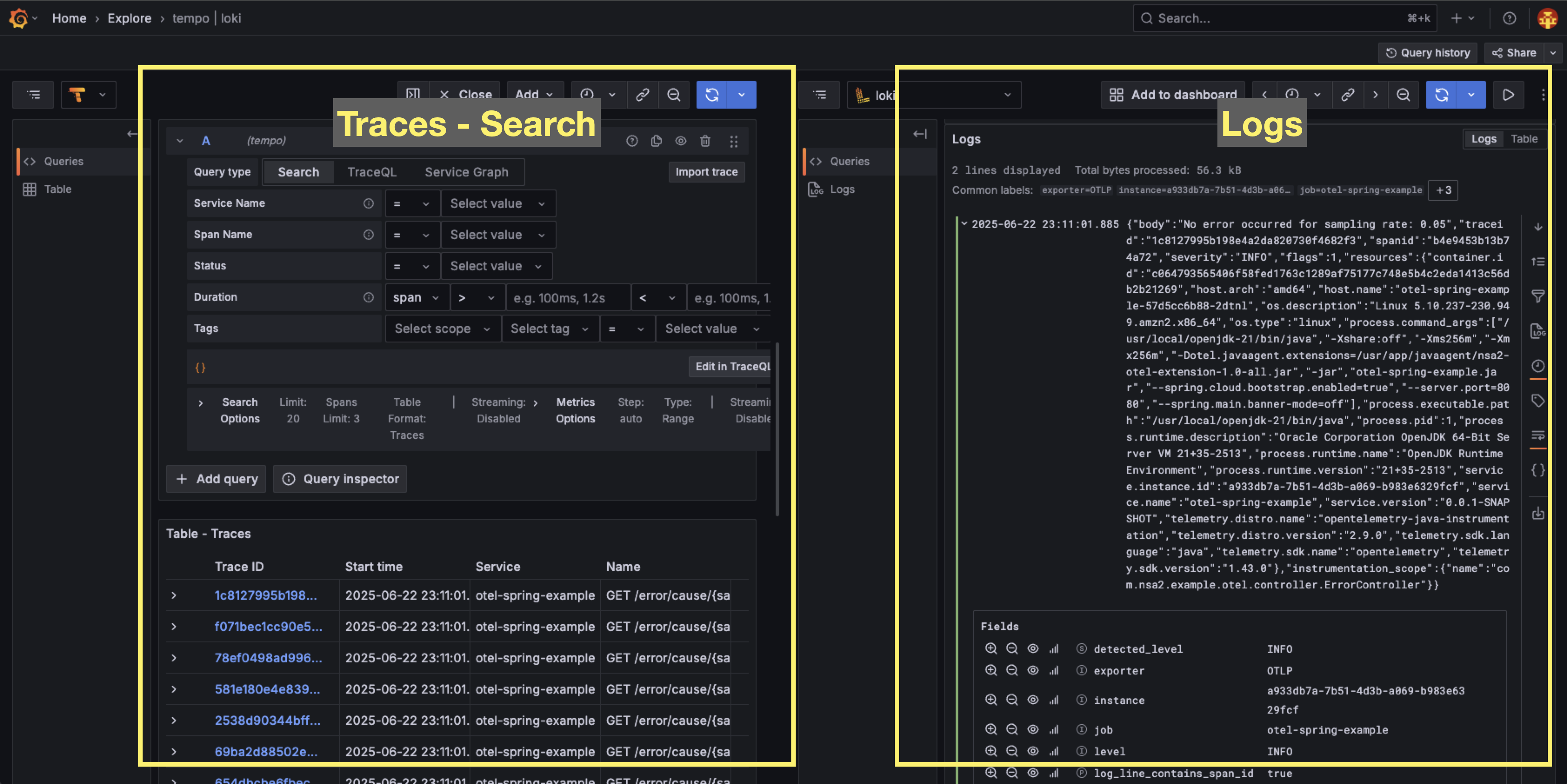This screenshot has height=784, width=1567.
Task: Open Logs section in loki sidebar
Action: 842,189
